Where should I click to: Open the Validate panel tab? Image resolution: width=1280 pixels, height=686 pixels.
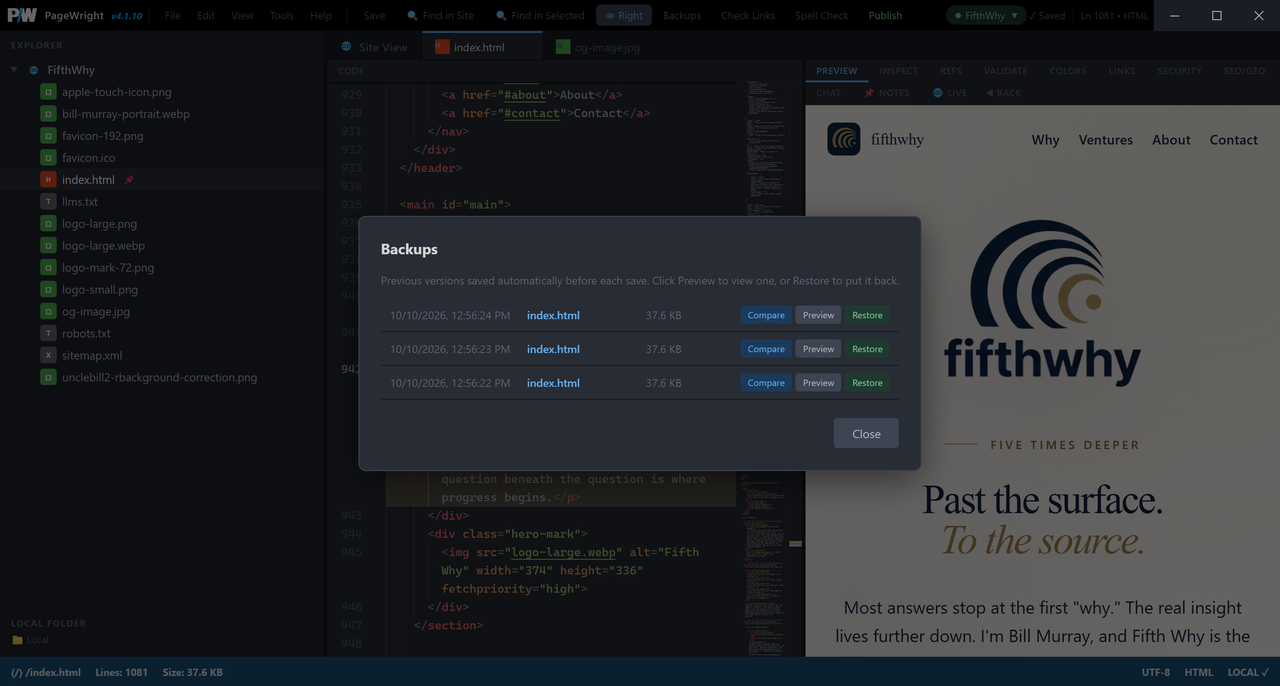pyautogui.click(x=1005, y=71)
